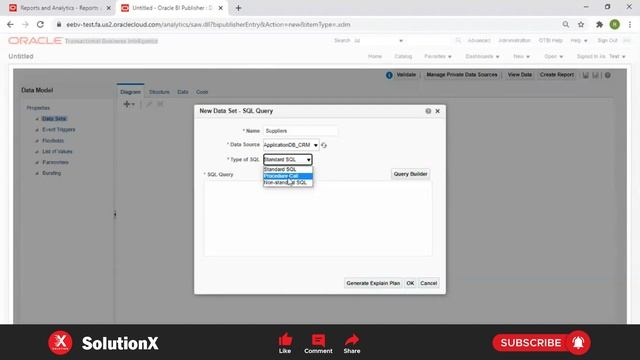640x360 pixels.
Task: Select Event Triggers in the tree
Action: tap(59, 129)
